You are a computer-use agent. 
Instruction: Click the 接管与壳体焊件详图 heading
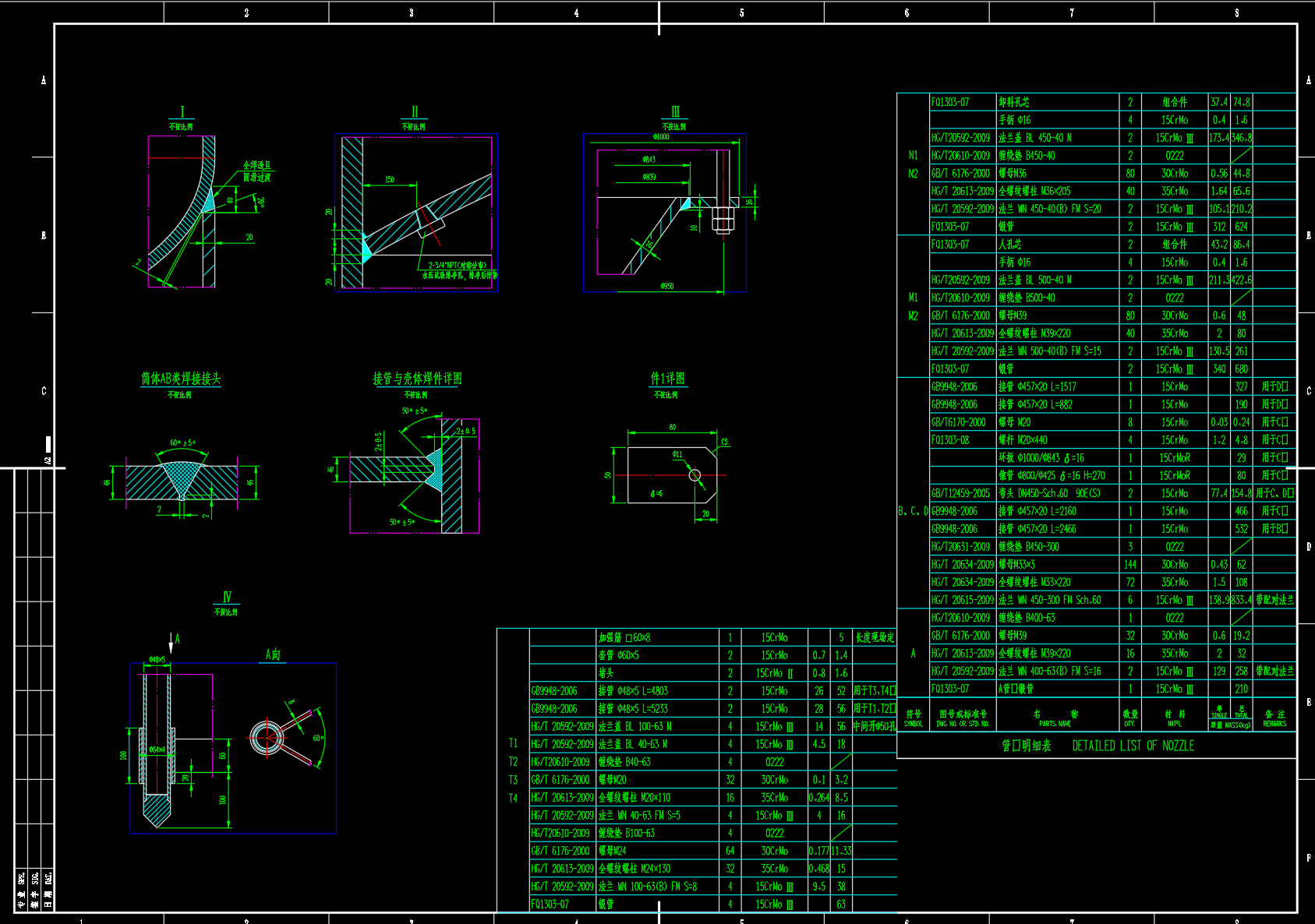point(417,379)
